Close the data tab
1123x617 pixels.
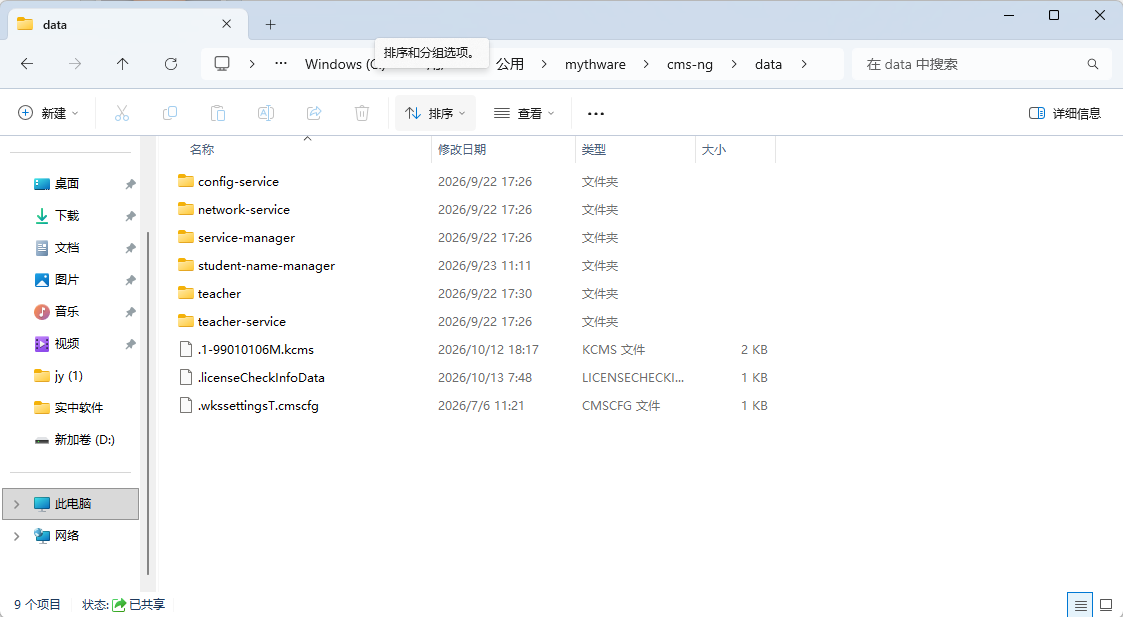point(226,24)
